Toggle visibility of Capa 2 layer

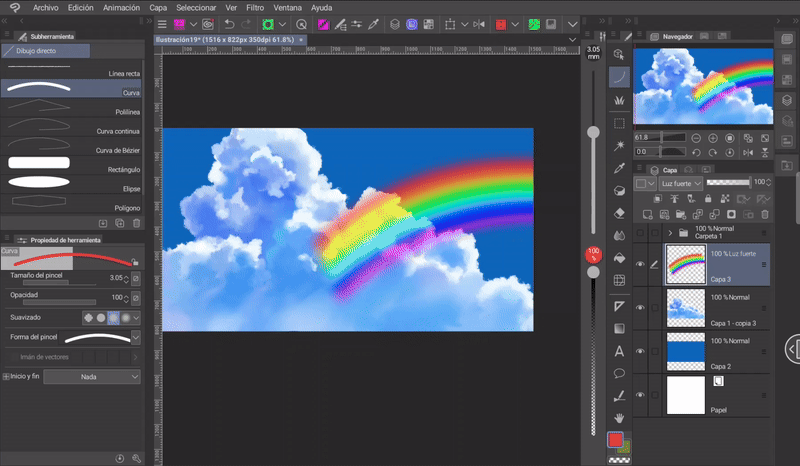[640, 351]
